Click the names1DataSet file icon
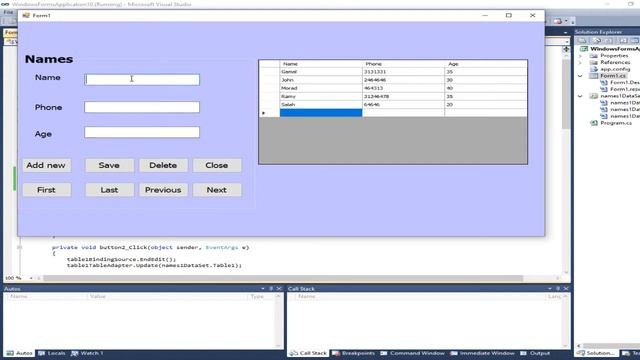This screenshot has width=640, height=360. [594, 96]
